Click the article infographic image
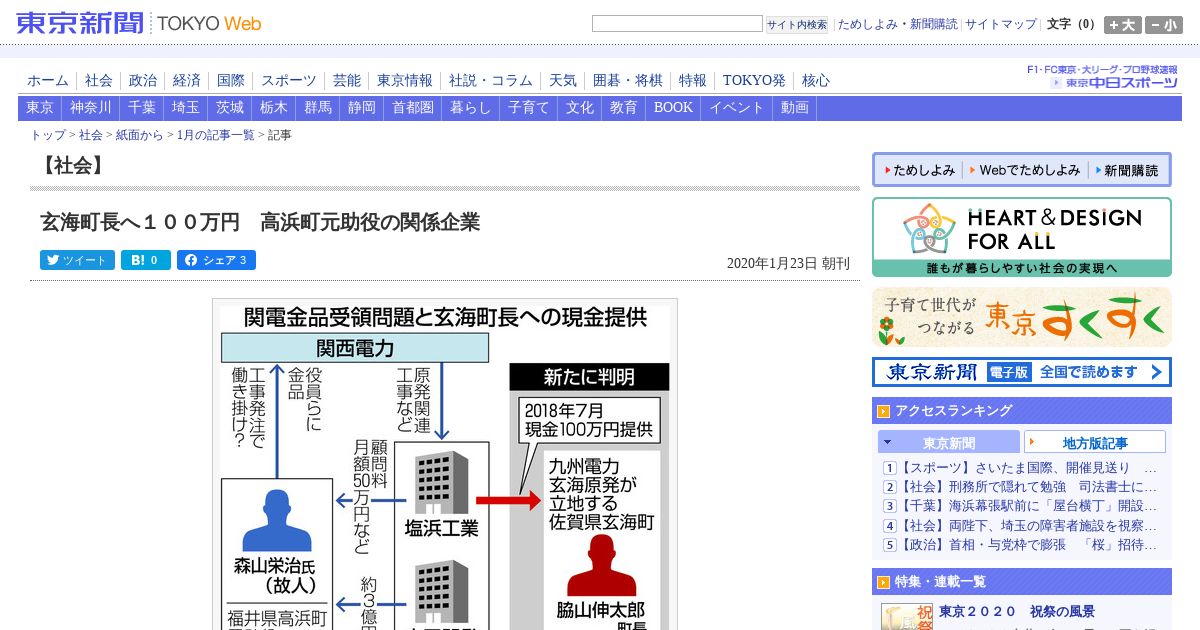 [x=445, y=464]
